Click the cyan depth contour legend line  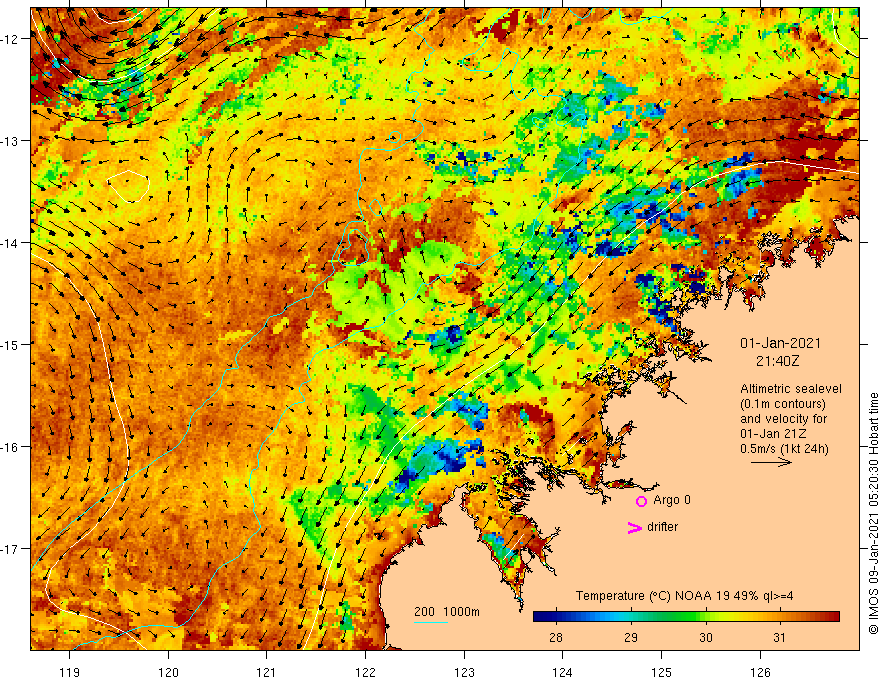pos(430,622)
